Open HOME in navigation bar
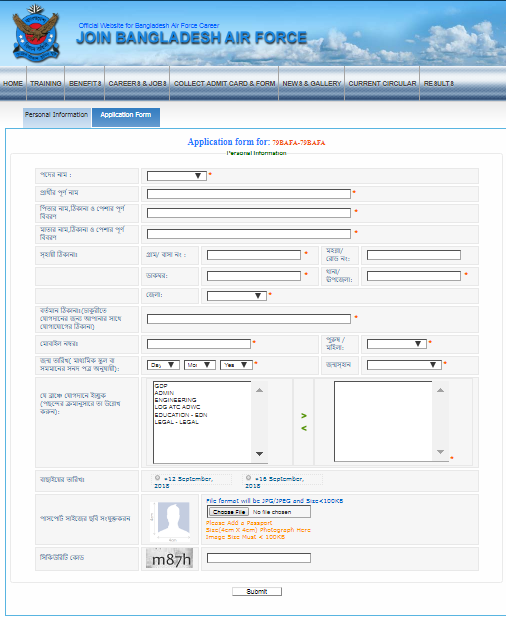The width and height of the screenshot is (506, 617). point(13,83)
